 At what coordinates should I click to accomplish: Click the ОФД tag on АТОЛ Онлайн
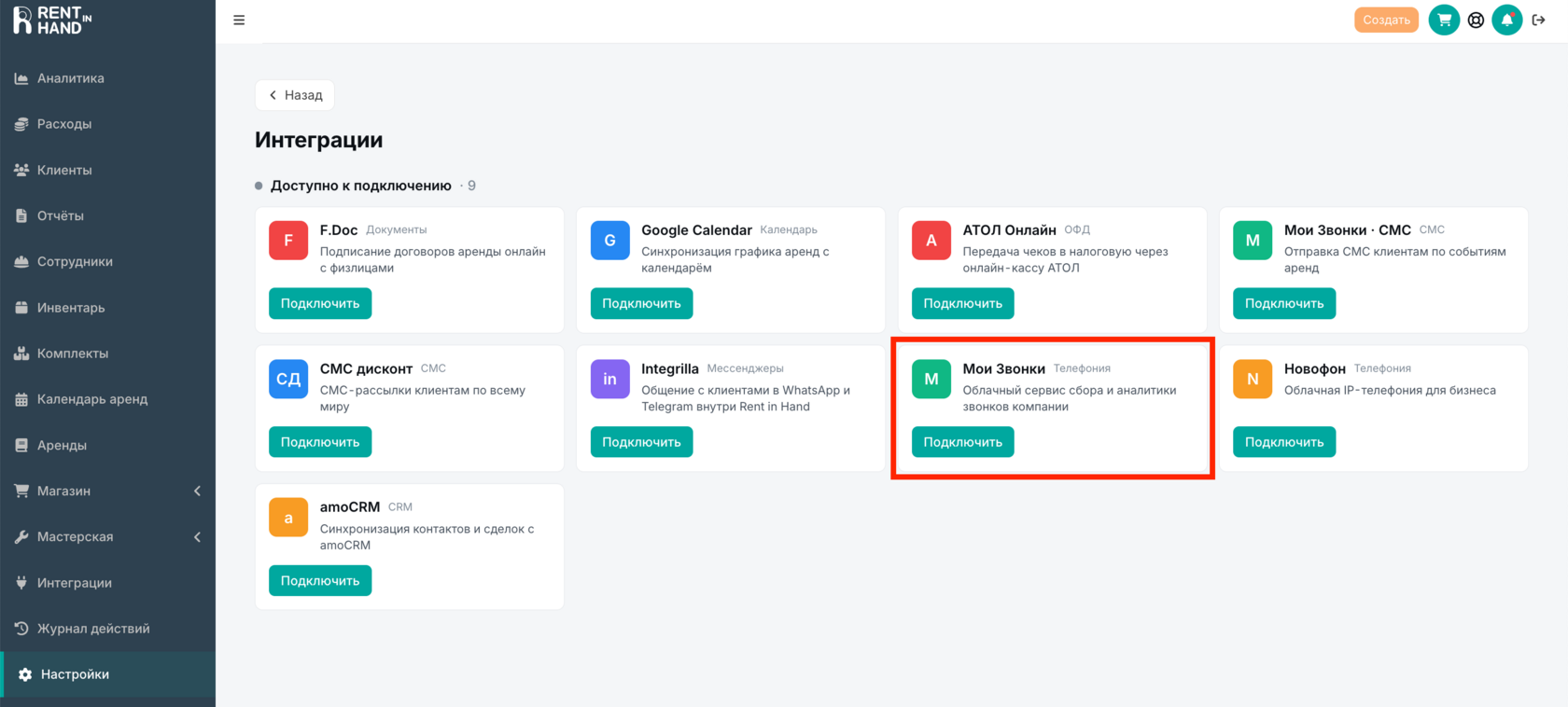[1077, 230]
